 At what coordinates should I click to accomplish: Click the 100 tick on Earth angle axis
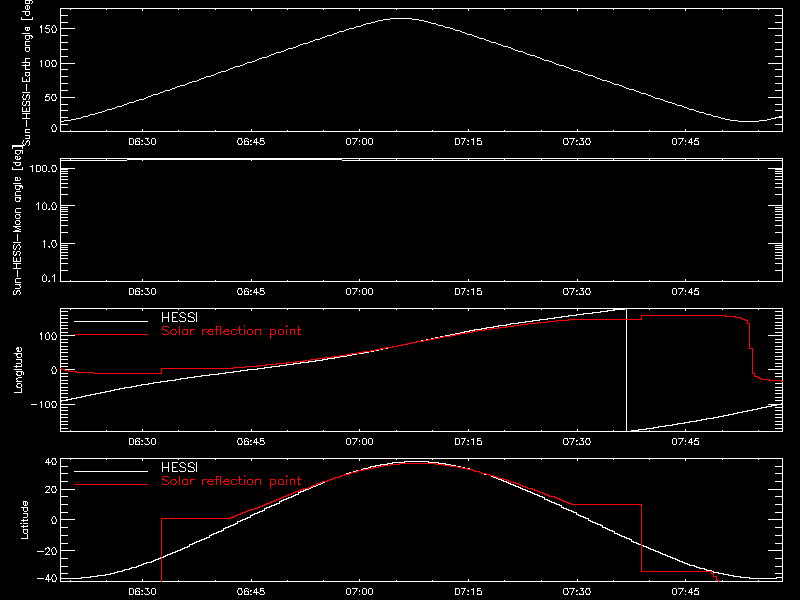coord(48,64)
